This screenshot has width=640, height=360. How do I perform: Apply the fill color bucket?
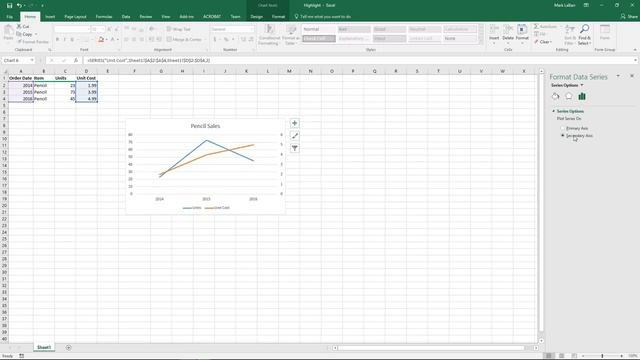101,40
